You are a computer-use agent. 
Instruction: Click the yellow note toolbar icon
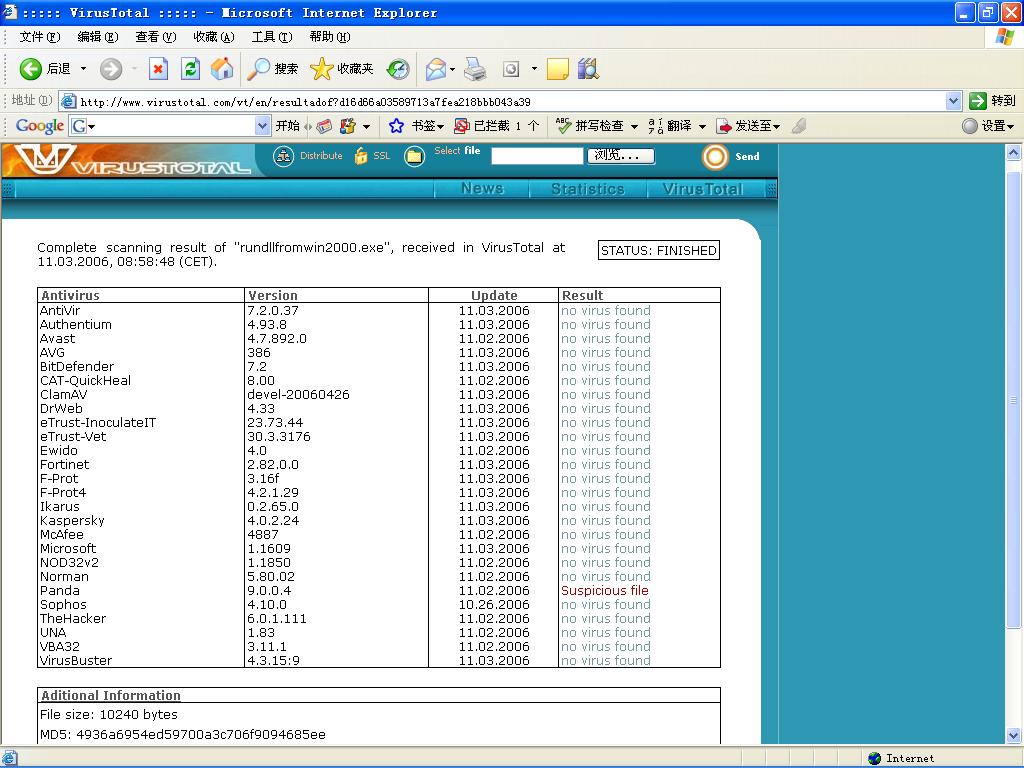557,69
